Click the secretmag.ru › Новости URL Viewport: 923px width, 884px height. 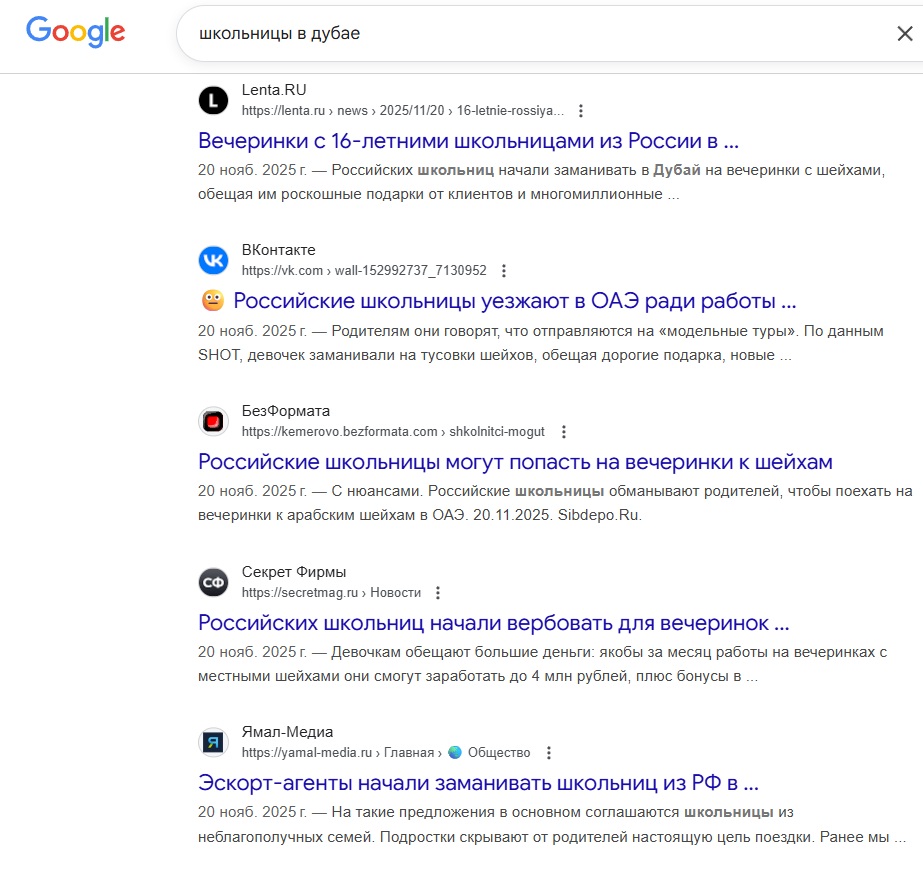coord(331,593)
